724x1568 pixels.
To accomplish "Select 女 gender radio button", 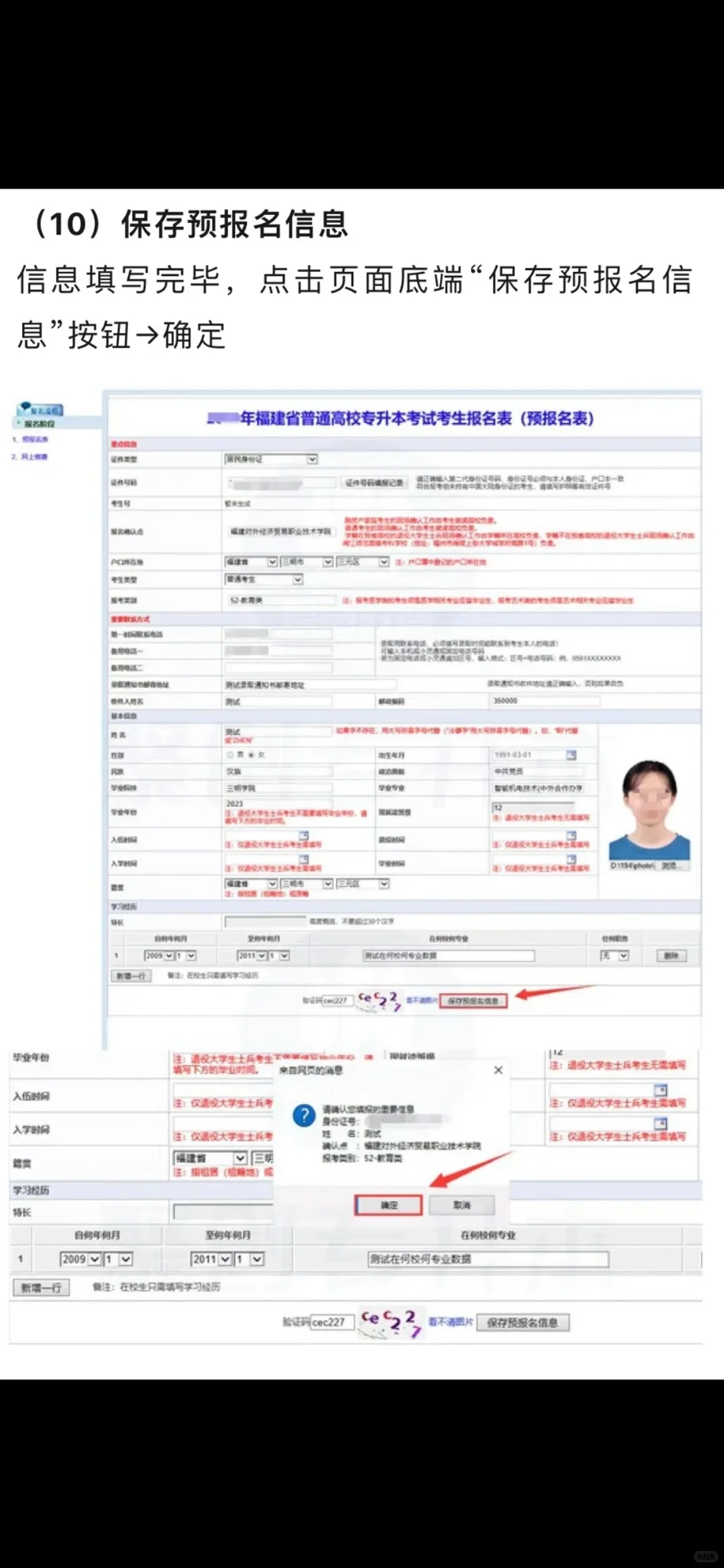I will tap(251, 755).
